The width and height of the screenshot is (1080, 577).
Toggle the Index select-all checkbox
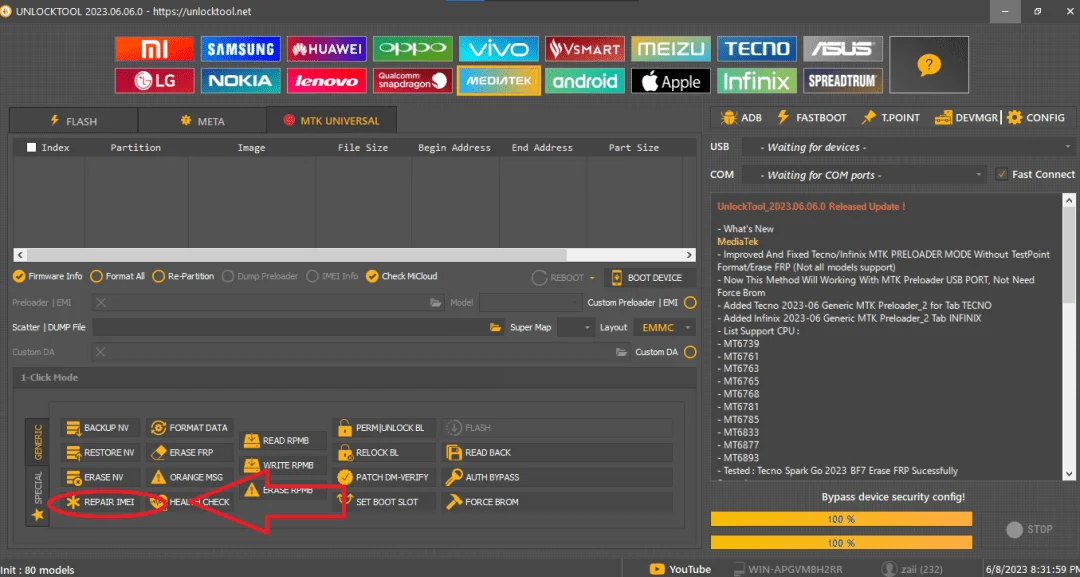point(31,147)
